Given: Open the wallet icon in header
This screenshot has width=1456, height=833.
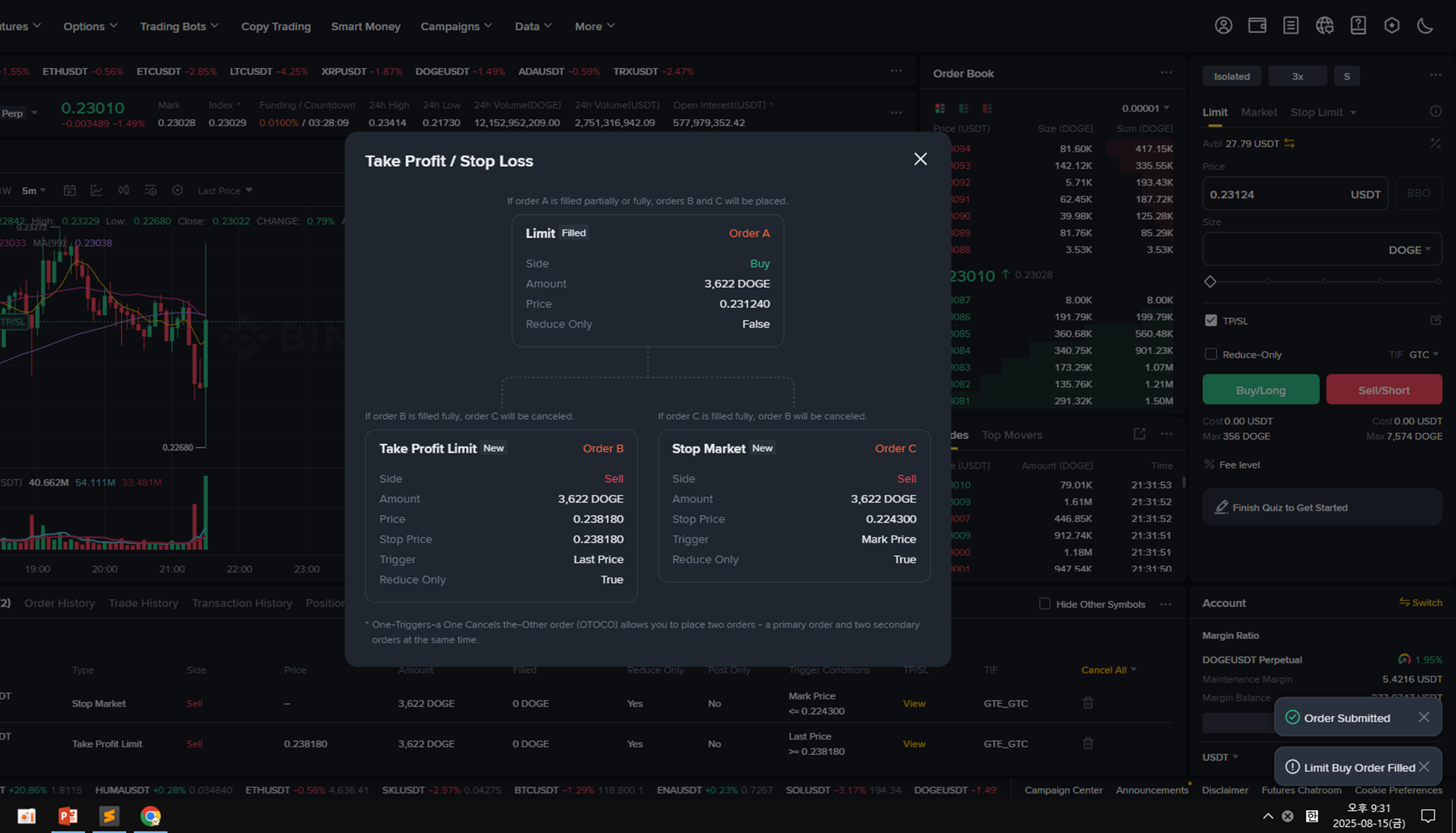Looking at the screenshot, I should [1257, 26].
